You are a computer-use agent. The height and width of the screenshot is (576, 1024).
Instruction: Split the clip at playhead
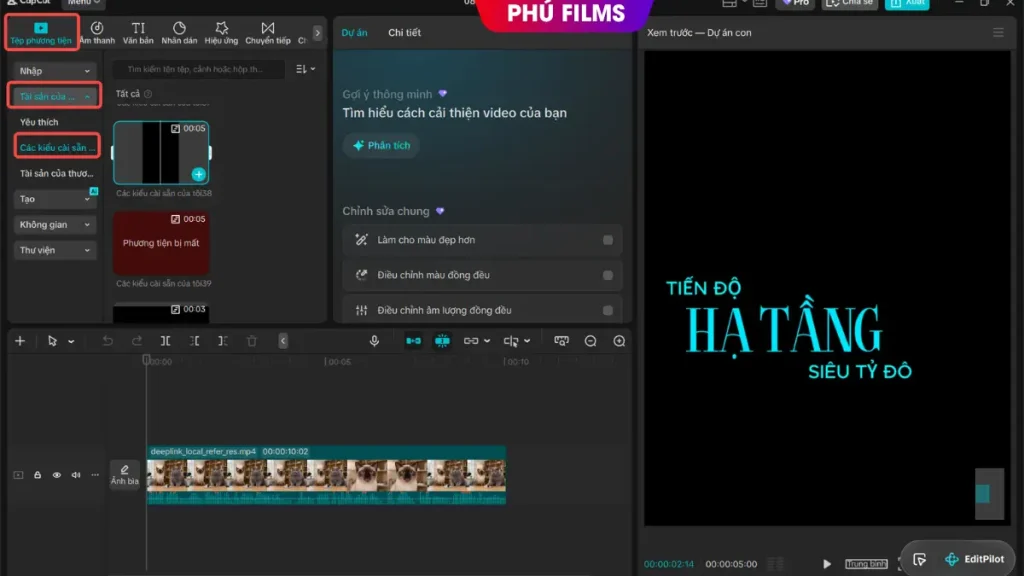coord(165,341)
